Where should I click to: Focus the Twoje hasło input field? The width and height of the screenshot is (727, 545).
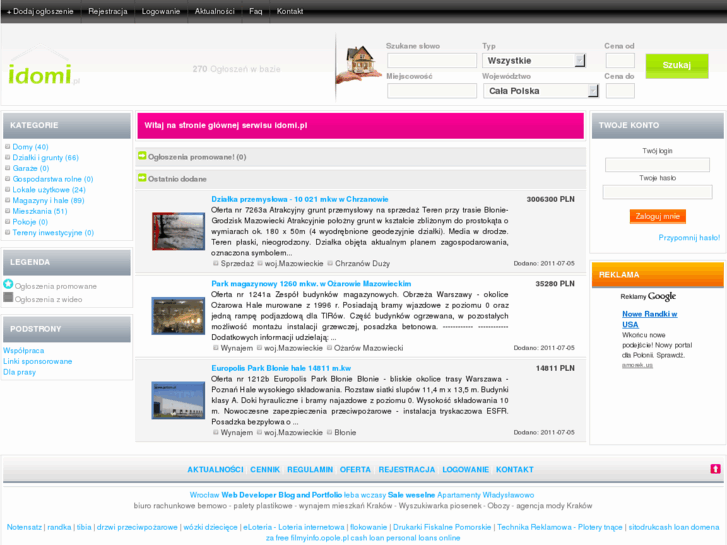tap(657, 192)
